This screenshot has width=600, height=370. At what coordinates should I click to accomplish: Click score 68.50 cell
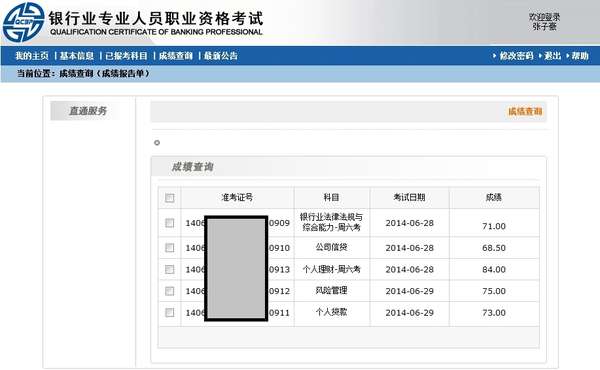point(494,248)
